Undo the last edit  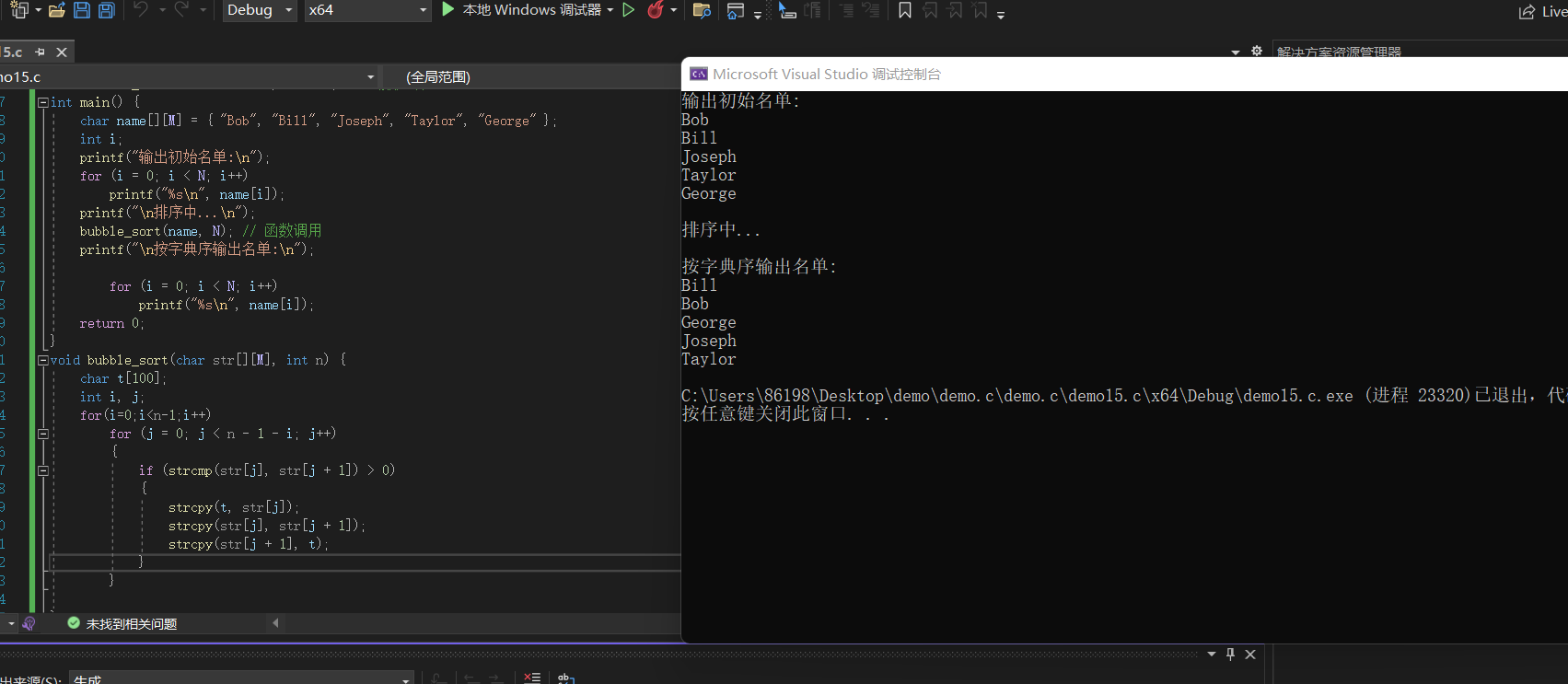click(x=141, y=10)
